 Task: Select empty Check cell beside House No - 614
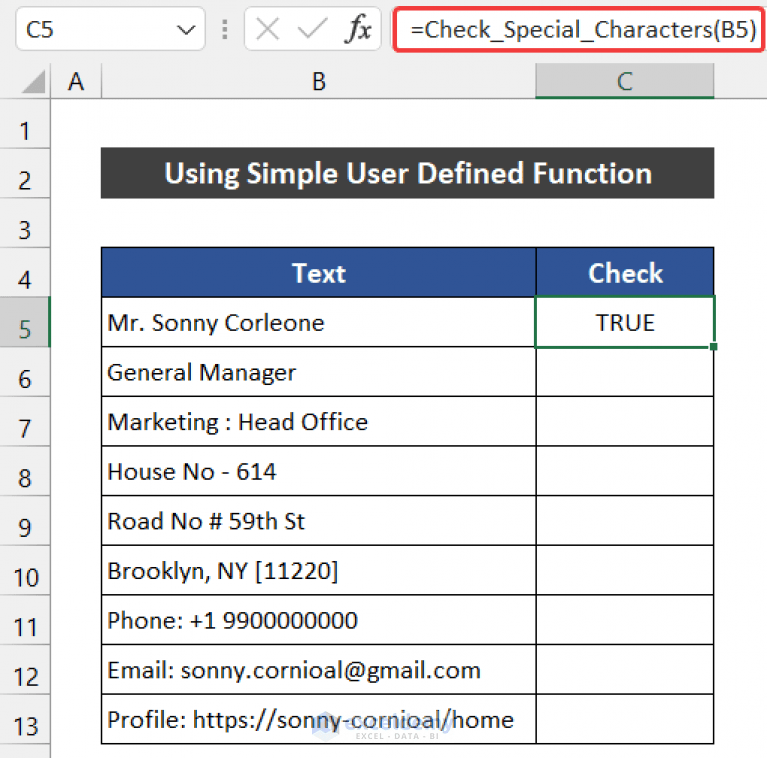[625, 471]
